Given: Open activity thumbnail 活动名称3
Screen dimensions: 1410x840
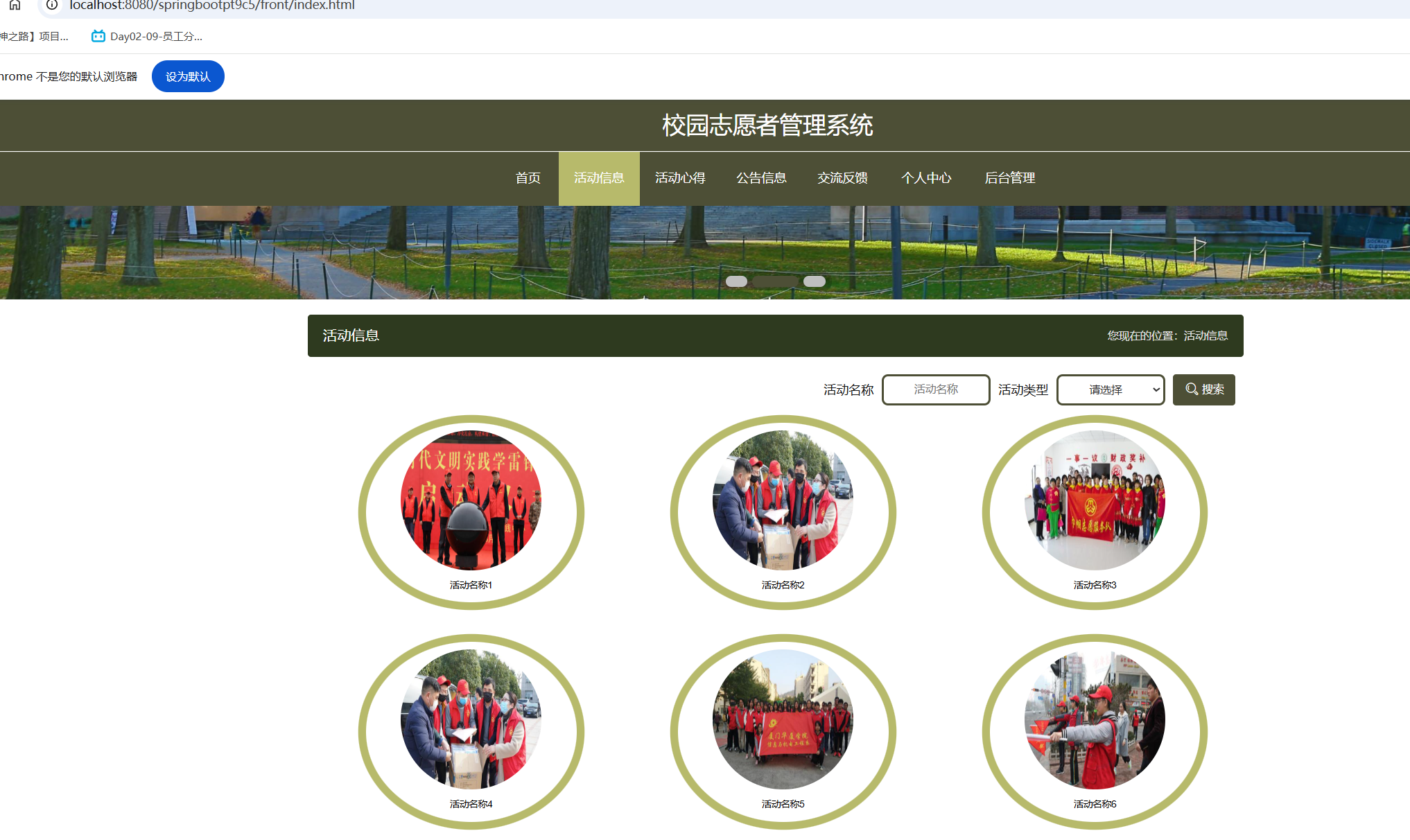Looking at the screenshot, I should click(x=1095, y=500).
